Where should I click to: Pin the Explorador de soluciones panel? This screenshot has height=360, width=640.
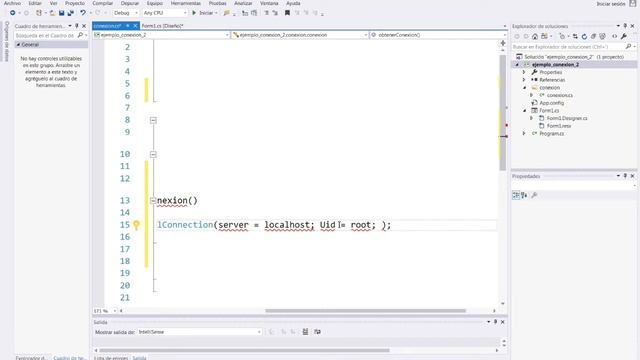click(625, 26)
